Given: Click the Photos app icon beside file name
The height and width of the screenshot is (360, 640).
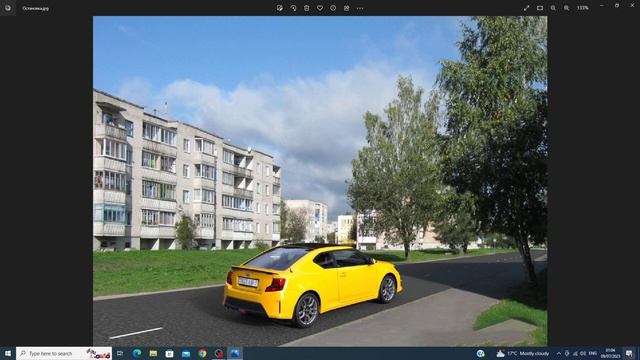Looking at the screenshot, I should 8,8.
